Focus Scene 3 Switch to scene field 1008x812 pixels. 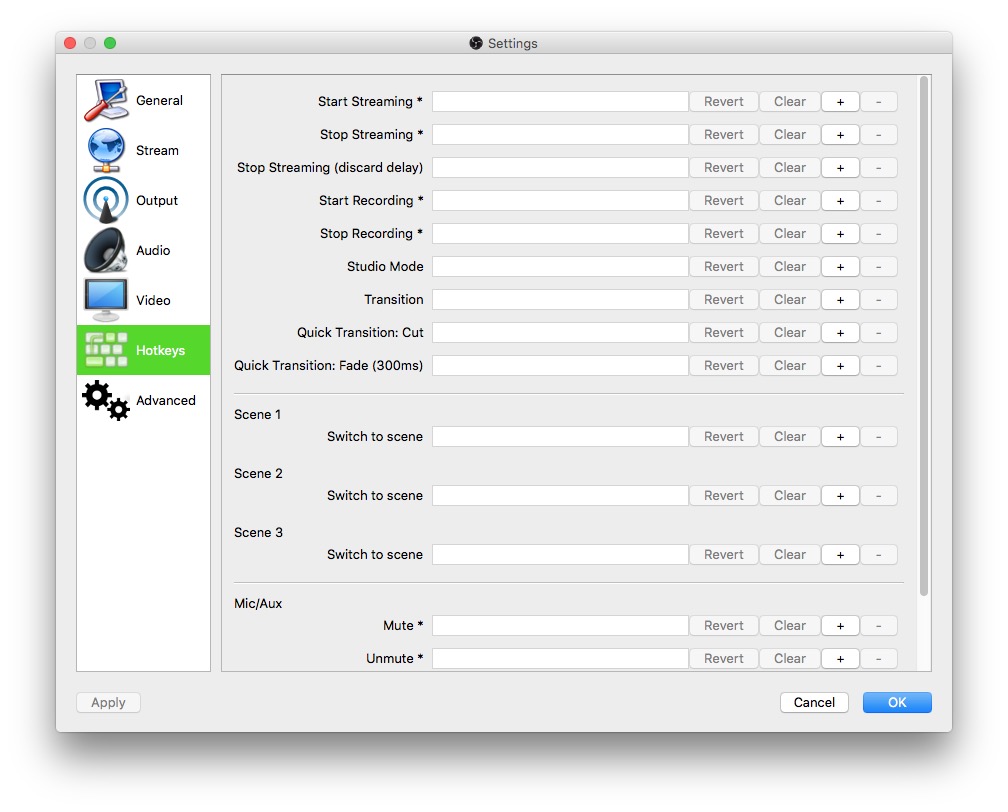click(560, 554)
